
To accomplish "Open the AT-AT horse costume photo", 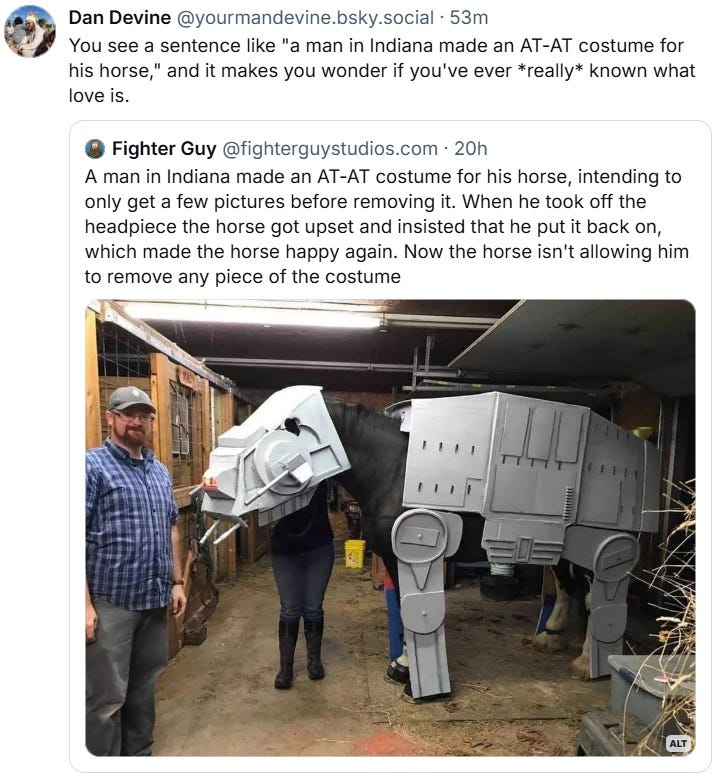I will (390, 528).
